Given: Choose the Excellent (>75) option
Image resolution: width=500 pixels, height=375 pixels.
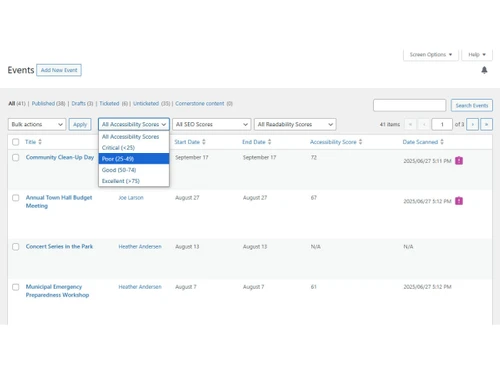Looking at the screenshot, I should 134,181.
